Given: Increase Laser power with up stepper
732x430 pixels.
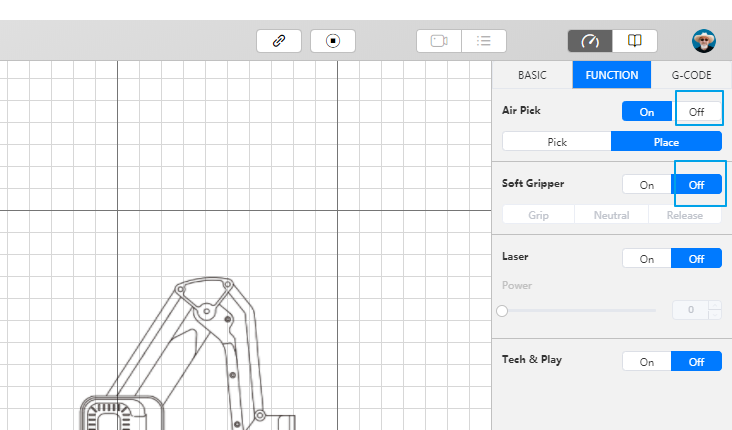Looking at the screenshot, I should tap(715, 305).
